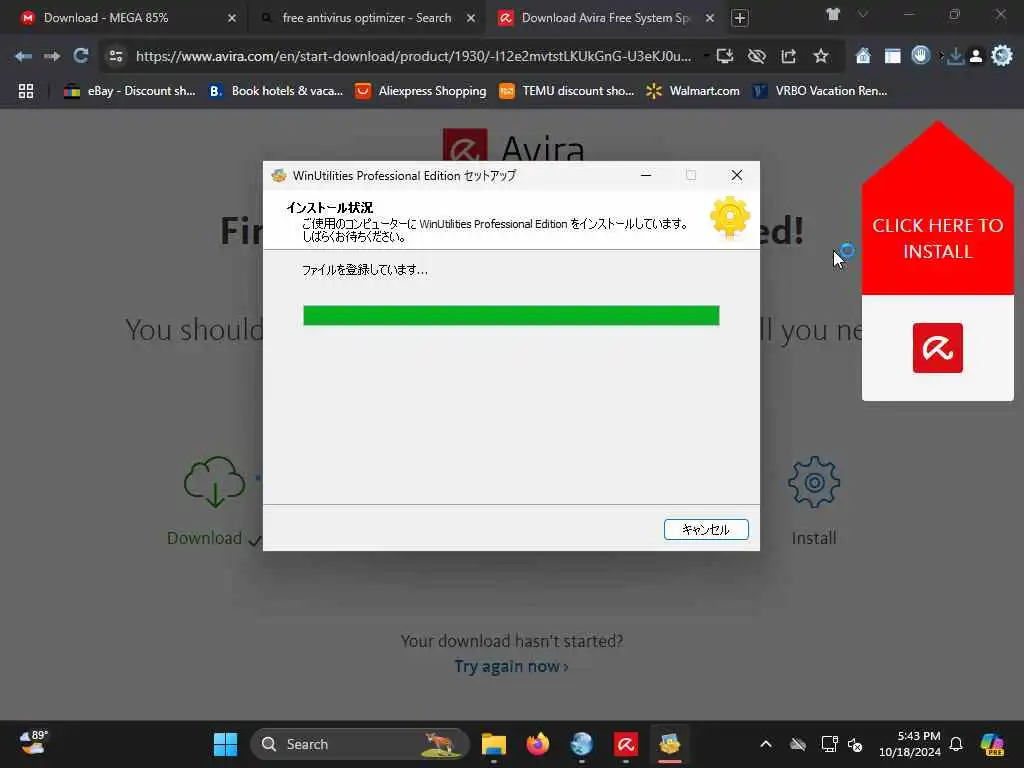
Task: Reload the Avira page
Action: [80, 56]
